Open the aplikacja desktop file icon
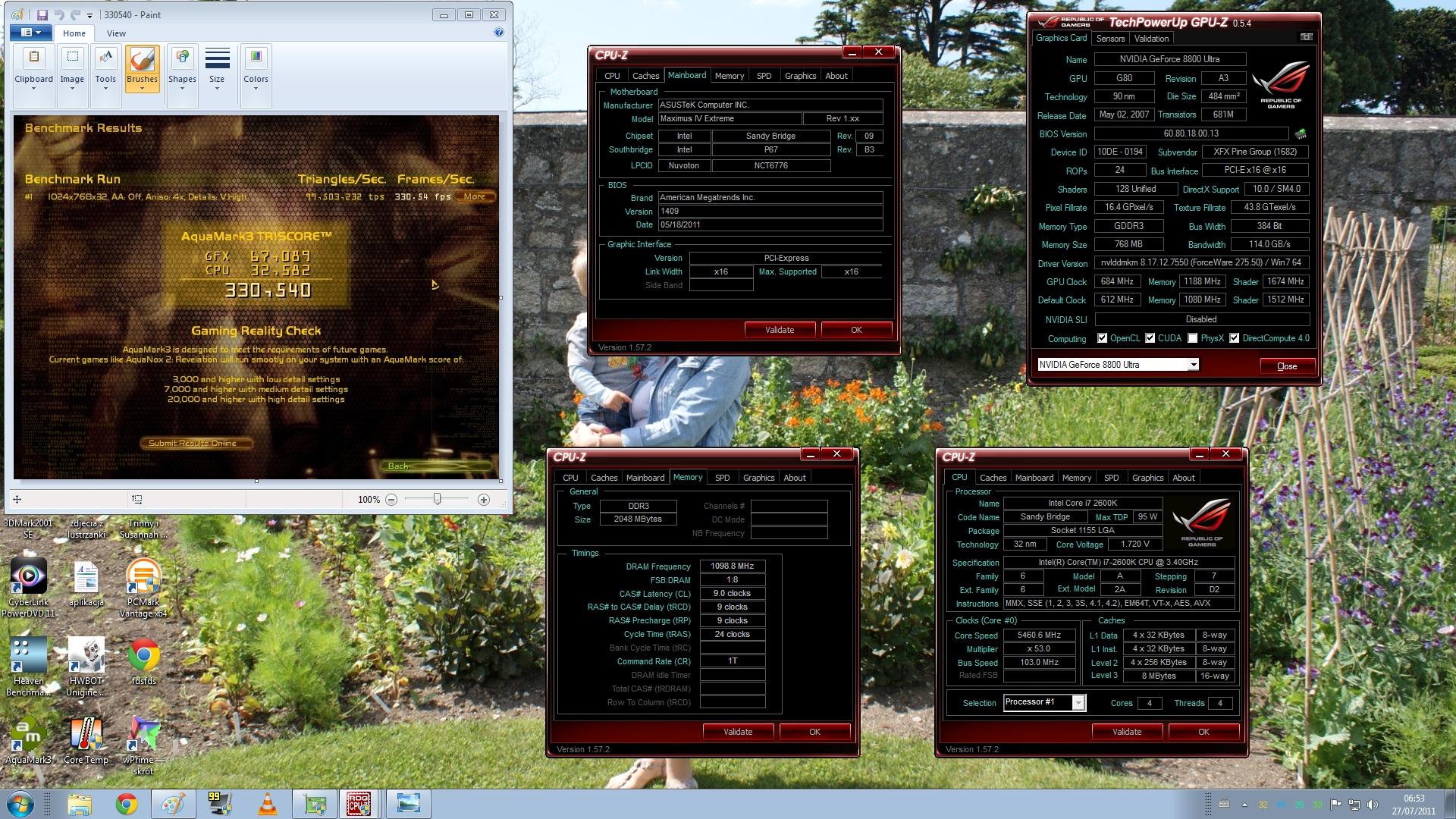The width and height of the screenshot is (1456, 819). 86,584
